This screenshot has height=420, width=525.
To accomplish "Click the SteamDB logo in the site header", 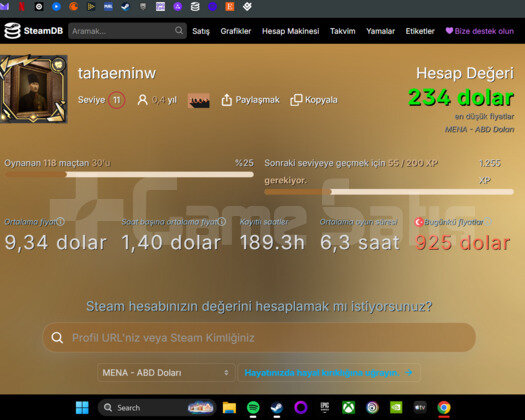I will click(x=33, y=31).
